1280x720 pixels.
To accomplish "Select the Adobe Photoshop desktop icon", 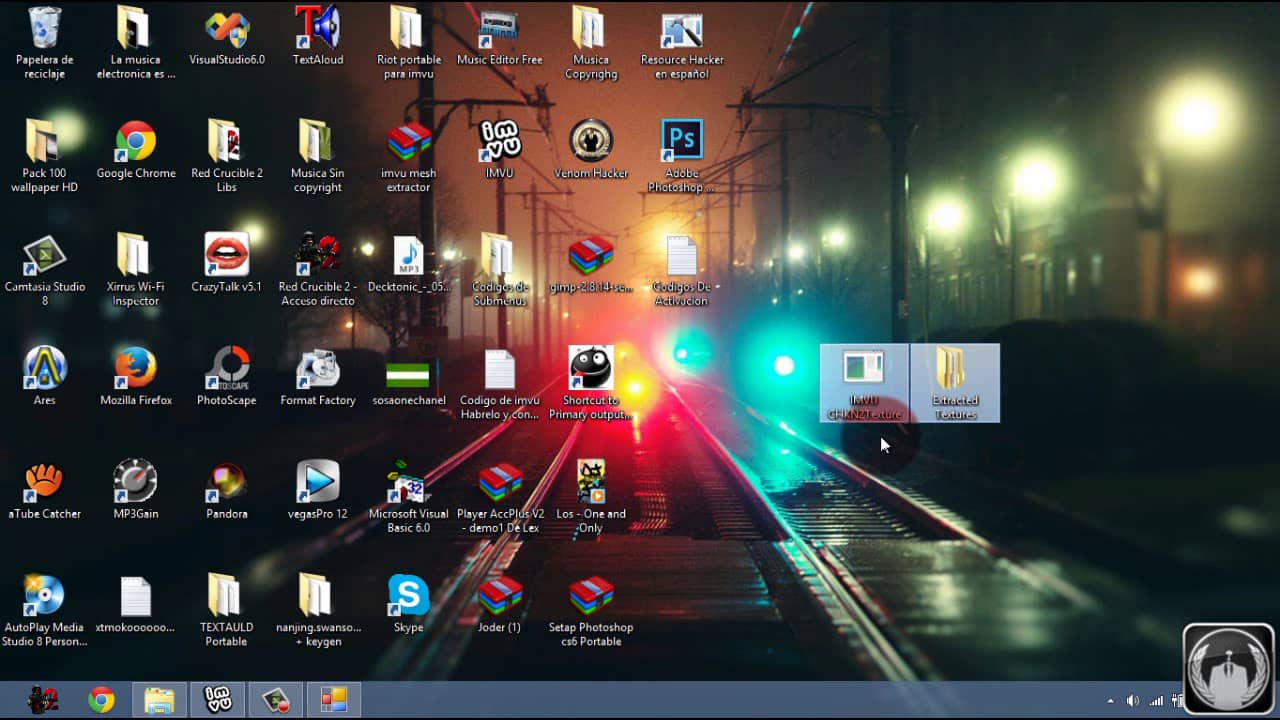I will (x=681, y=141).
